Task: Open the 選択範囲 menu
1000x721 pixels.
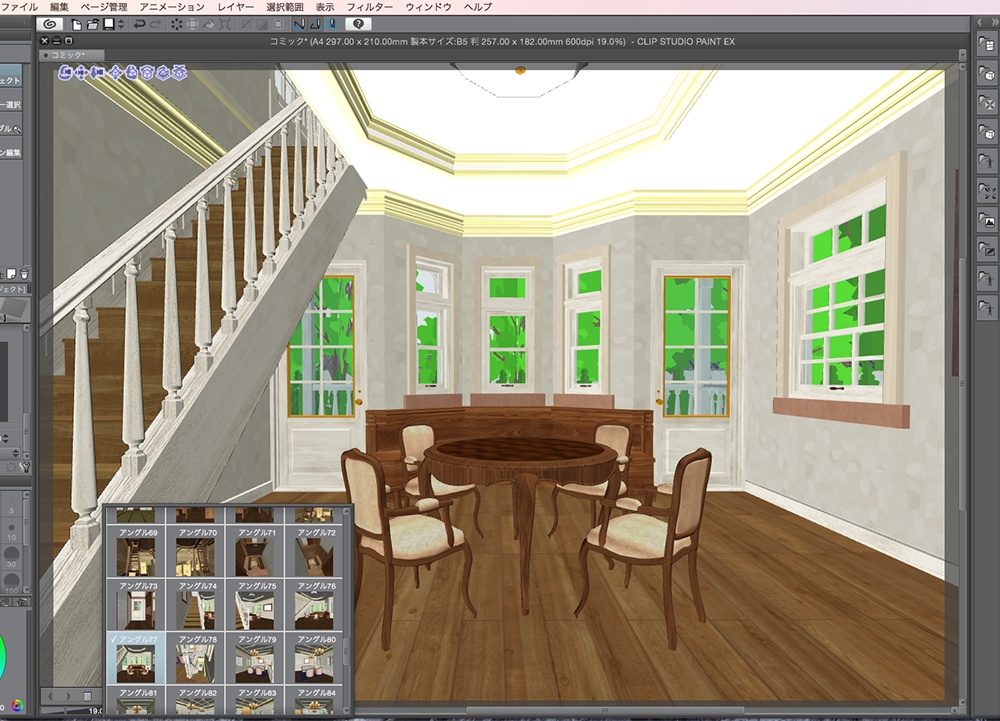Action: pos(284,7)
